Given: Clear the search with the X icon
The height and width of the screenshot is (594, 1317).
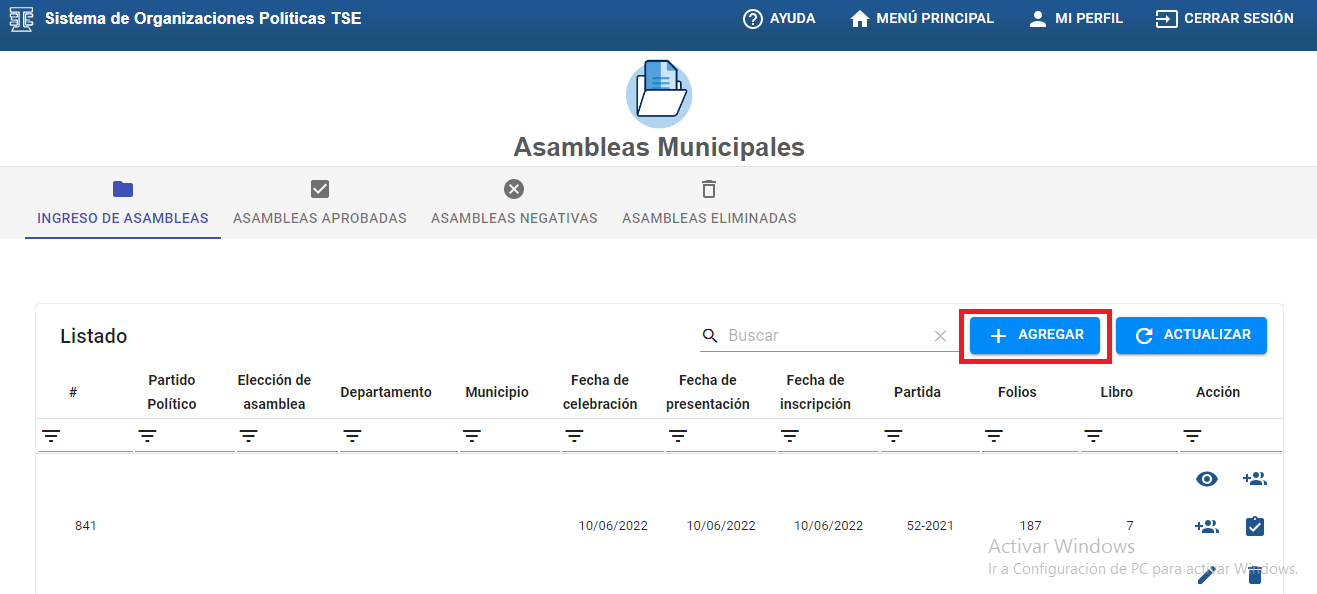Looking at the screenshot, I should [x=940, y=336].
